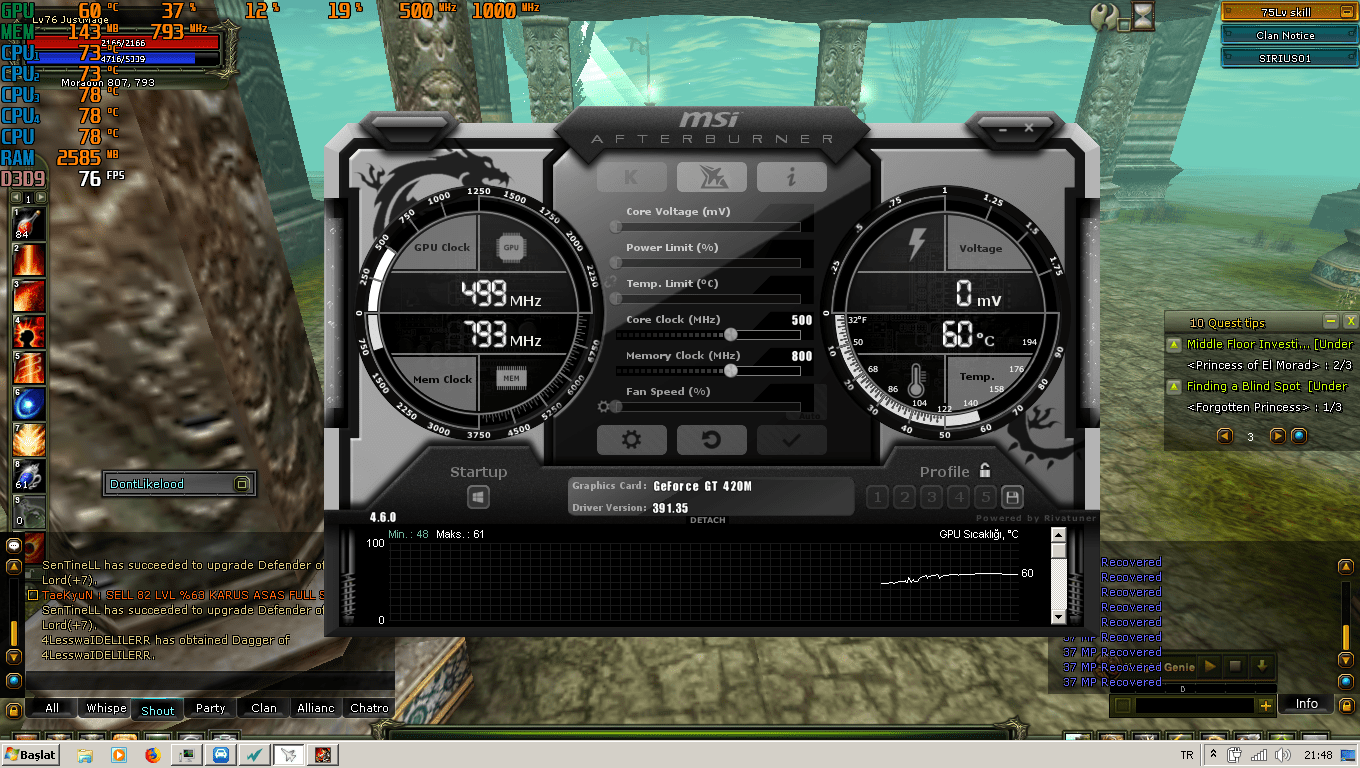Minimize the Quest tips panel
Screen dimensions: 1360x768
(1331, 322)
